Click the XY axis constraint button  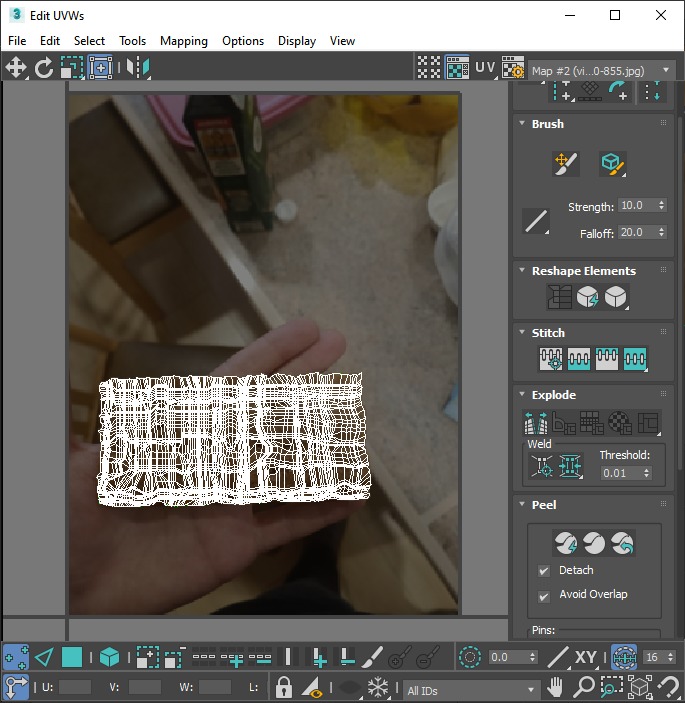click(x=585, y=657)
